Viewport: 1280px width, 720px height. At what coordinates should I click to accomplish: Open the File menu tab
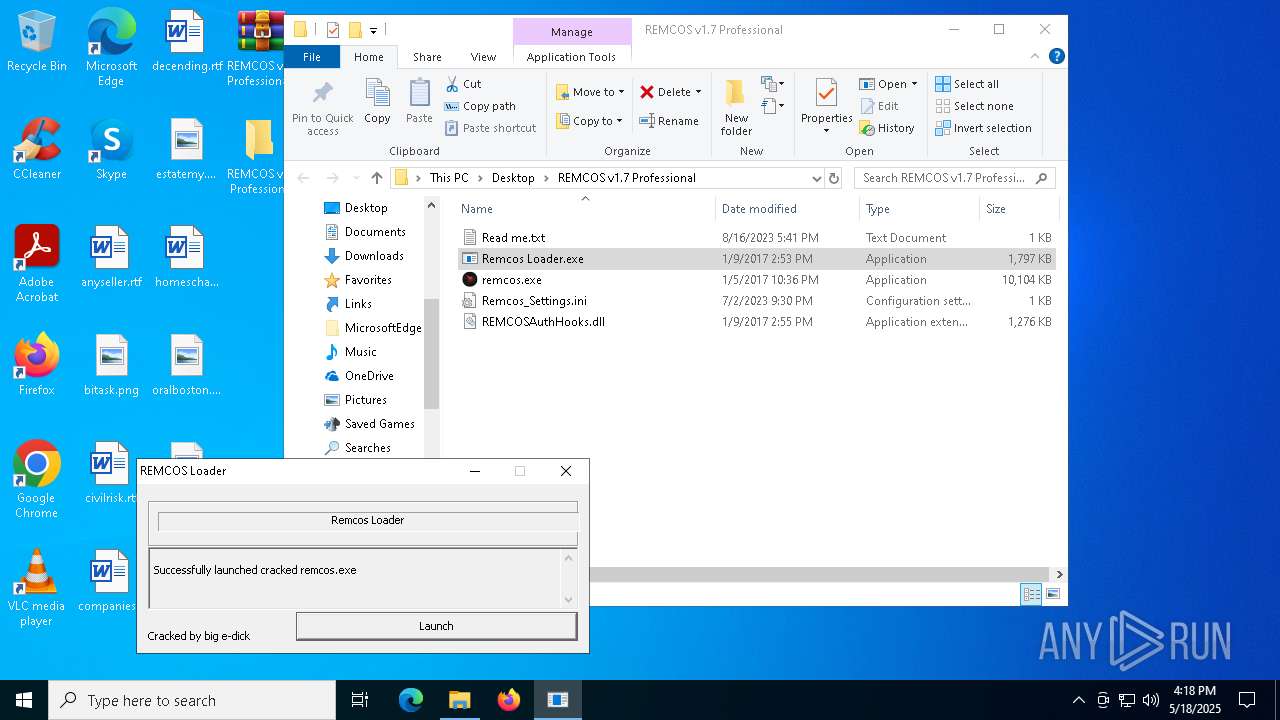(x=312, y=57)
